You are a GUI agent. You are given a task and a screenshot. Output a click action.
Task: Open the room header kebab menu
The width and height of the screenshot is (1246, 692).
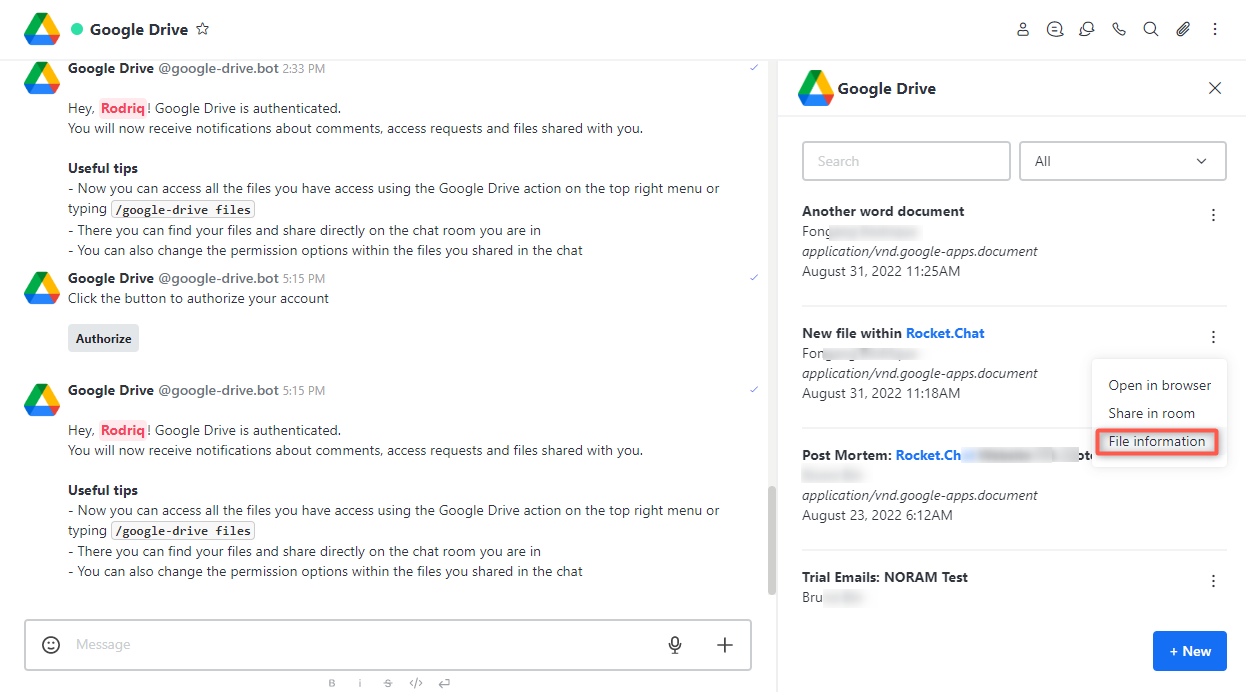(x=1215, y=29)
